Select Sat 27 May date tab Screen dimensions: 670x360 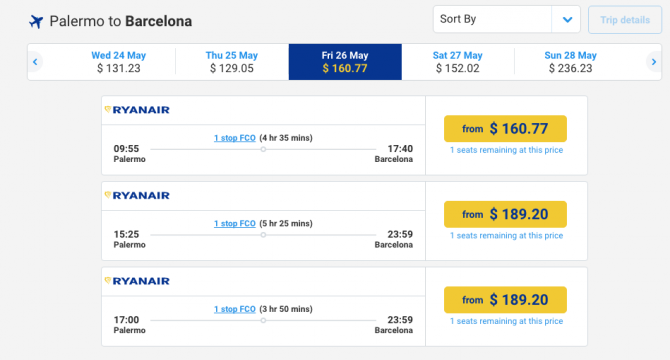coord(458,62)
